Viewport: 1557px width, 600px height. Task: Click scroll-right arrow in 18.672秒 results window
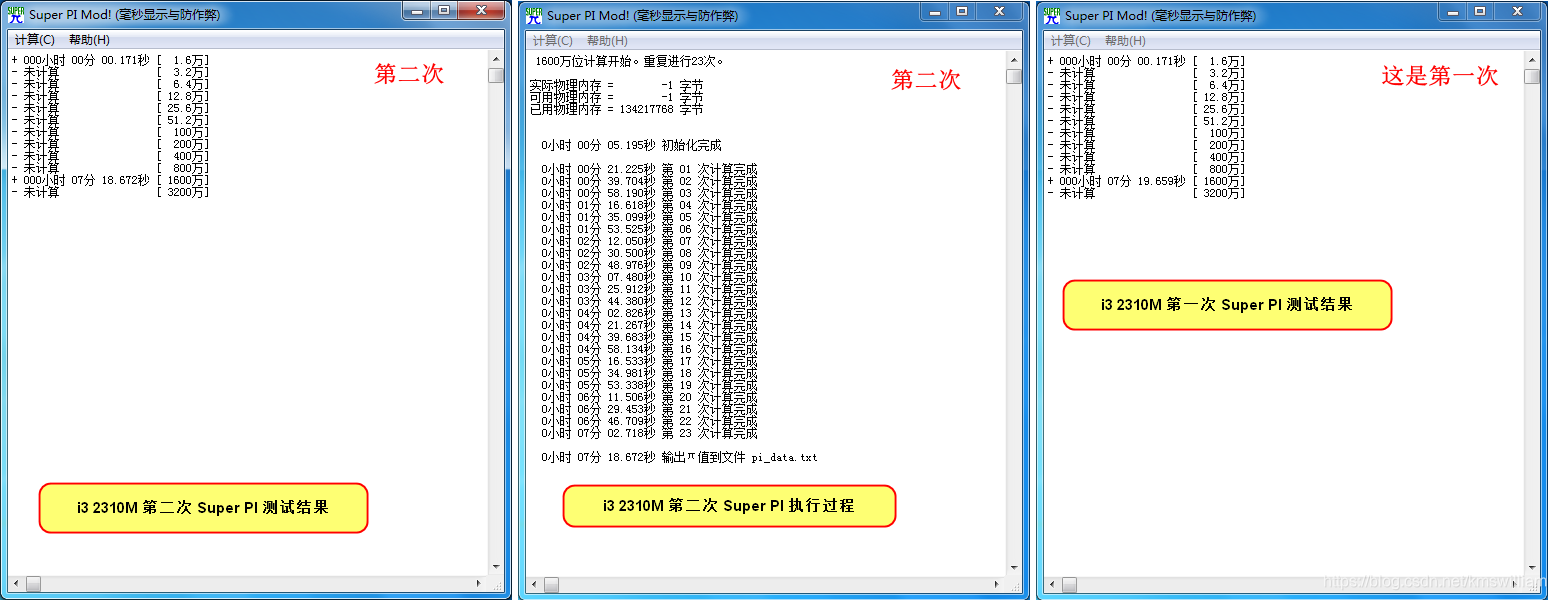tap(479, 583)
